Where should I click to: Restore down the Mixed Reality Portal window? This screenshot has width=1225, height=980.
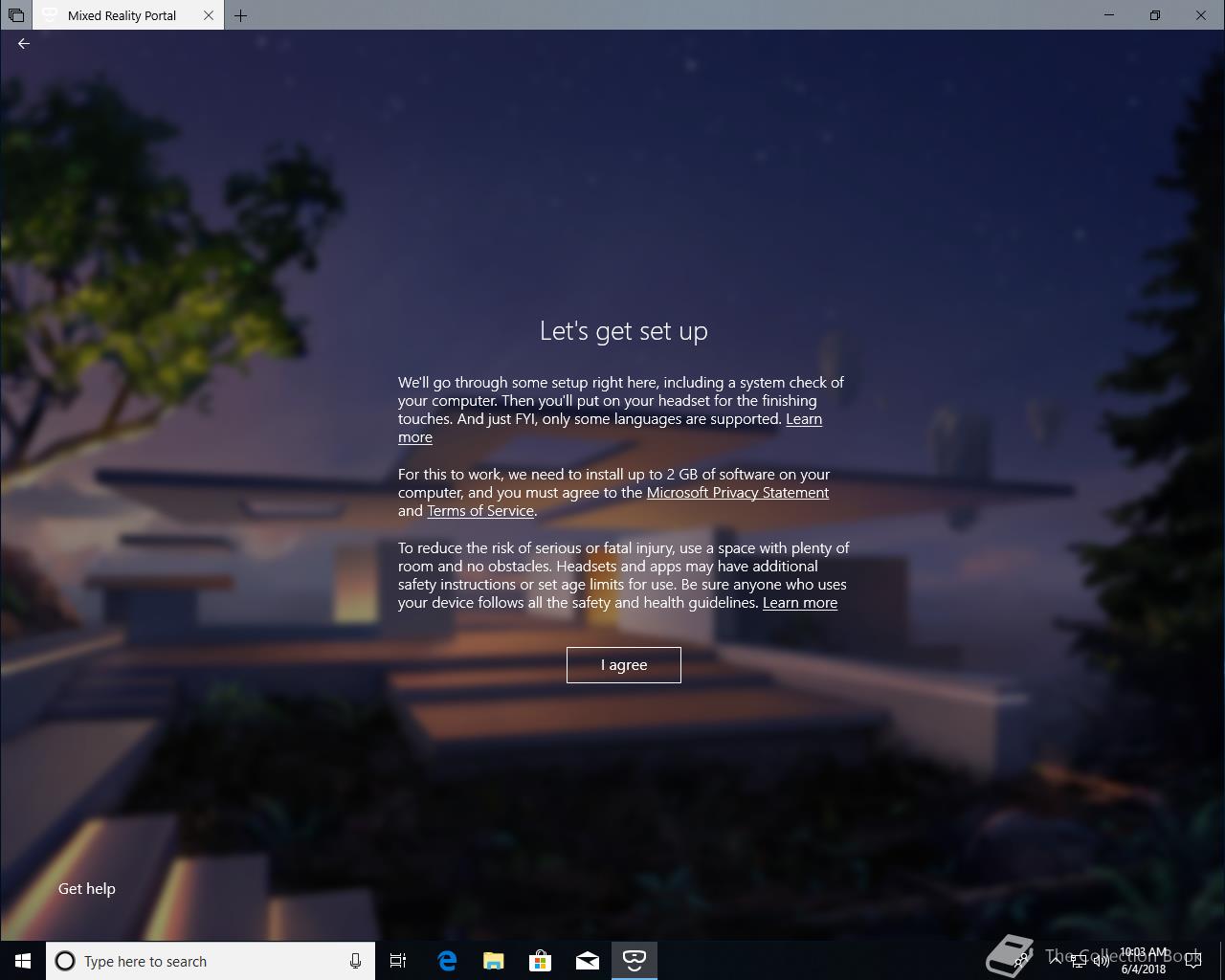pyautogui.click(x=1155, y=15)
